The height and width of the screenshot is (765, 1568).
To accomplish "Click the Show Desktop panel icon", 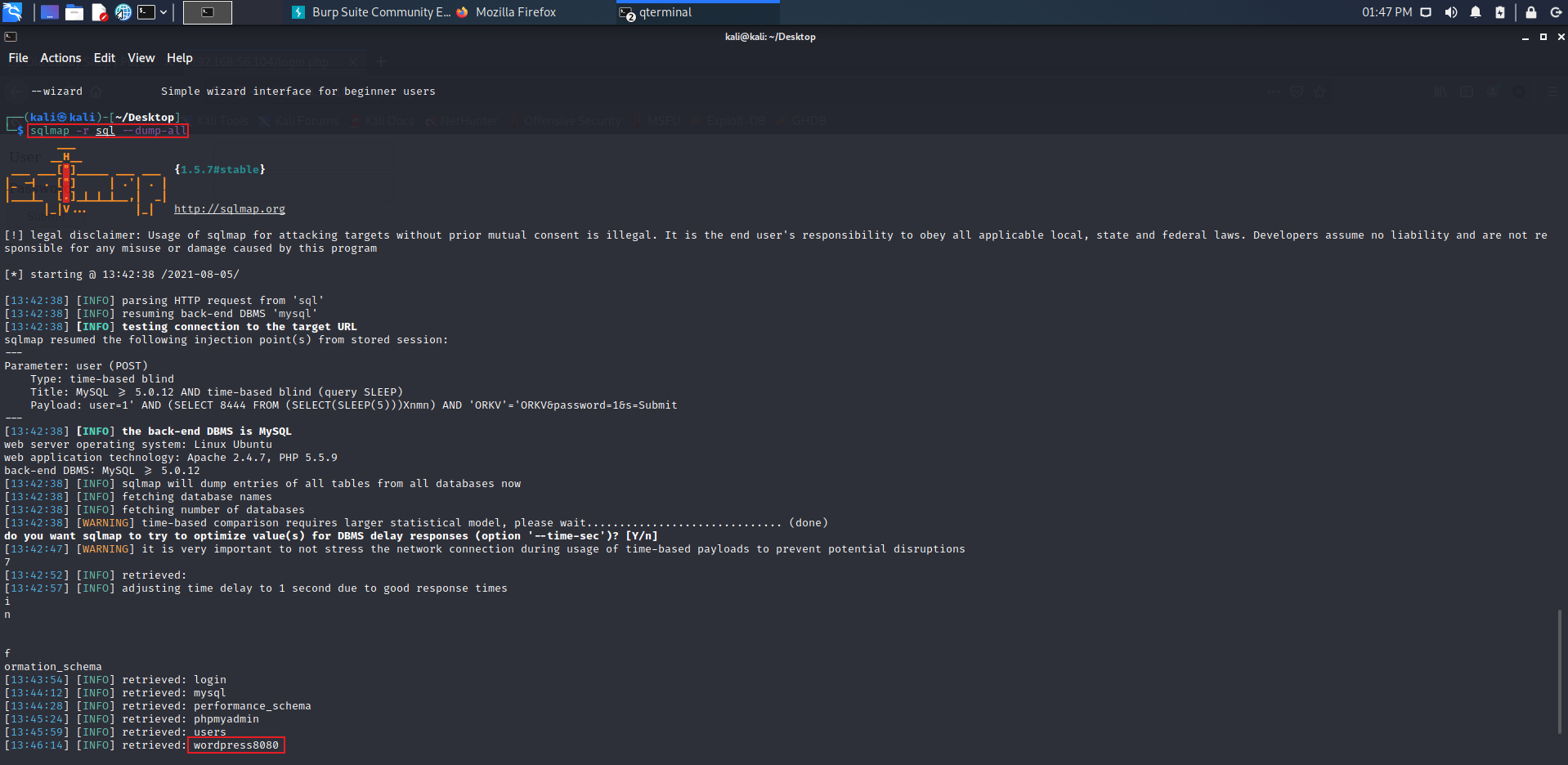I will (x=49, y=12).
